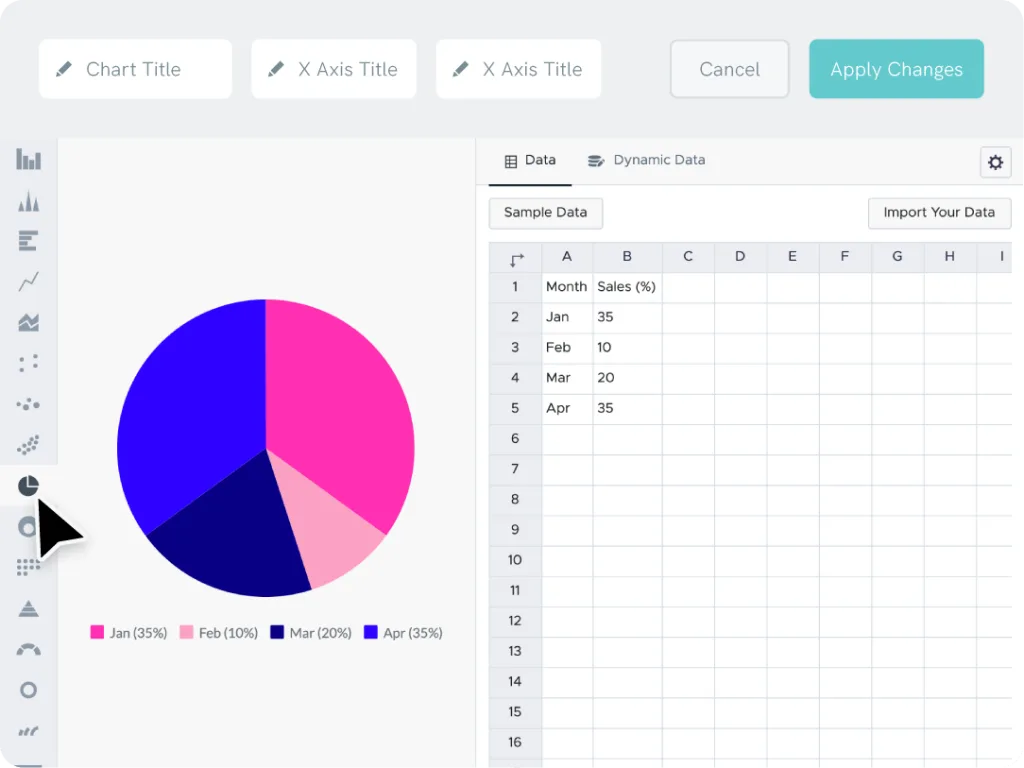Toggle the Feb (10%) legend entry
The height and width of the screenshot is (768, 1024).
tap(219, 633)
